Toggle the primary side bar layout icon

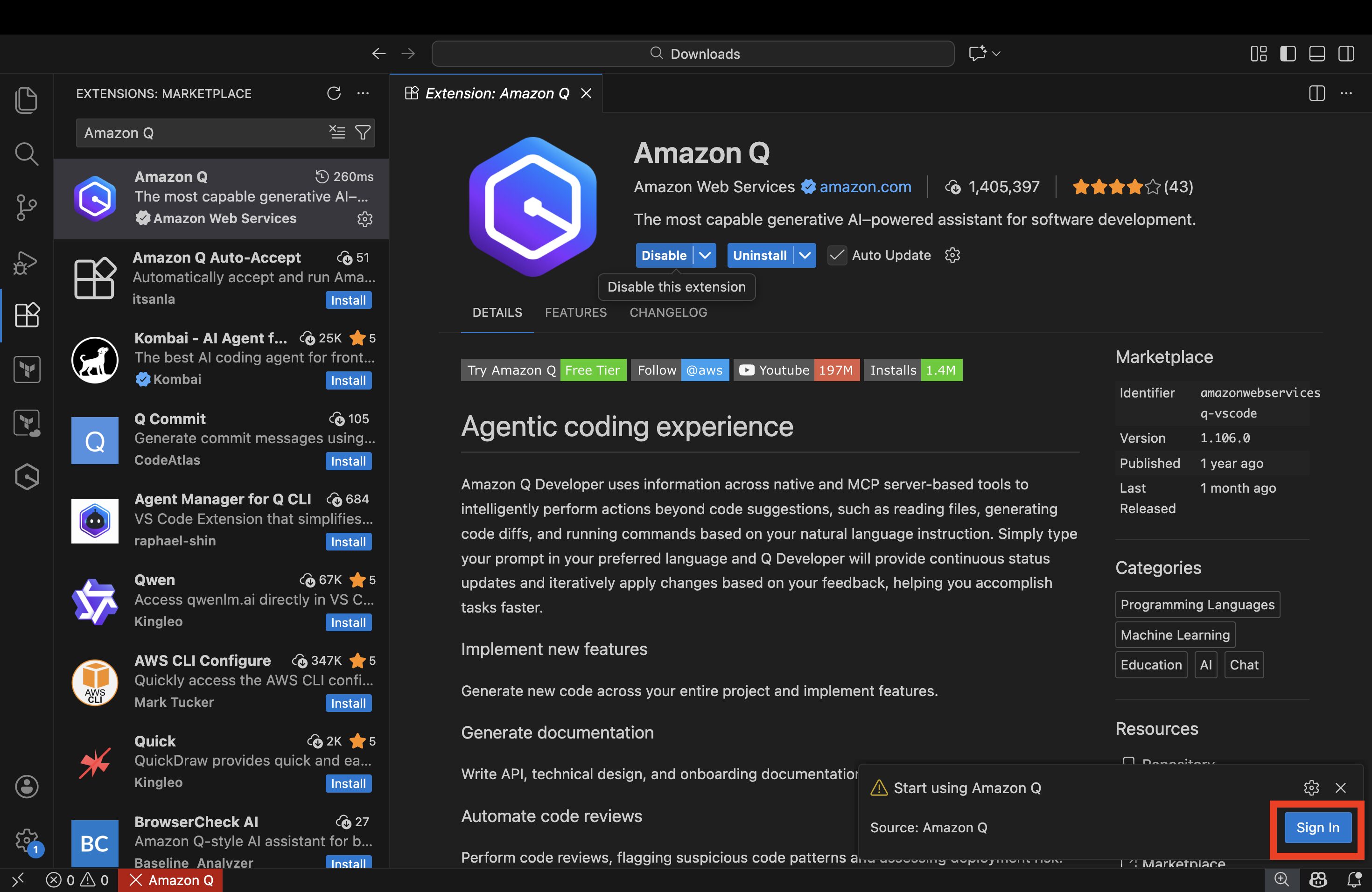pyautogui.click(x=1288, y=54)
